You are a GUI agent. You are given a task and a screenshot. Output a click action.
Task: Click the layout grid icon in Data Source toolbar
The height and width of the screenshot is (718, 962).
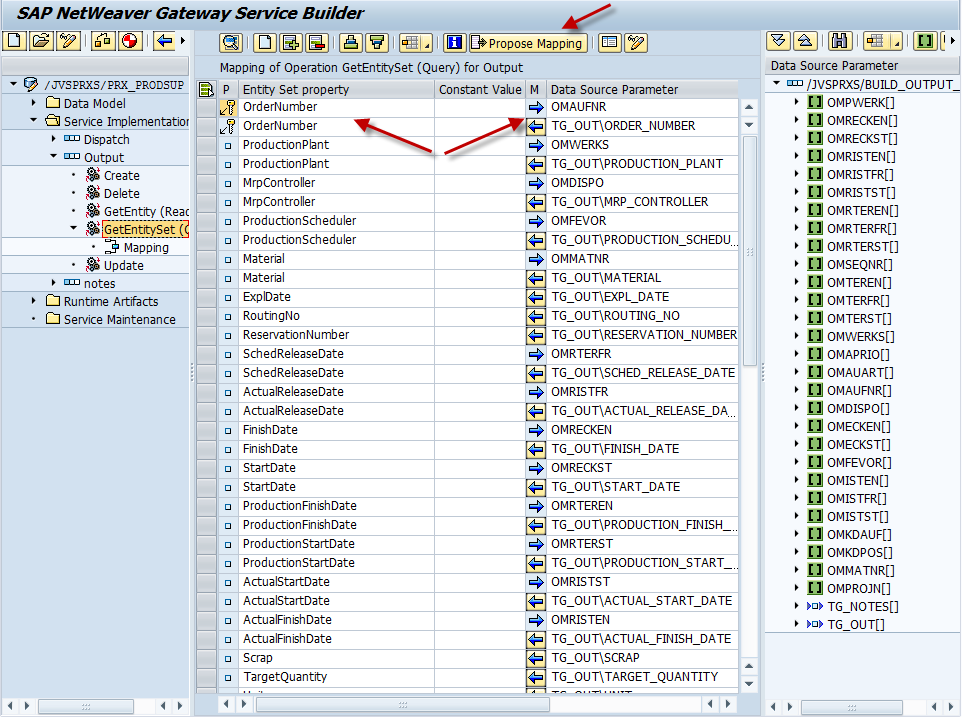874,41
